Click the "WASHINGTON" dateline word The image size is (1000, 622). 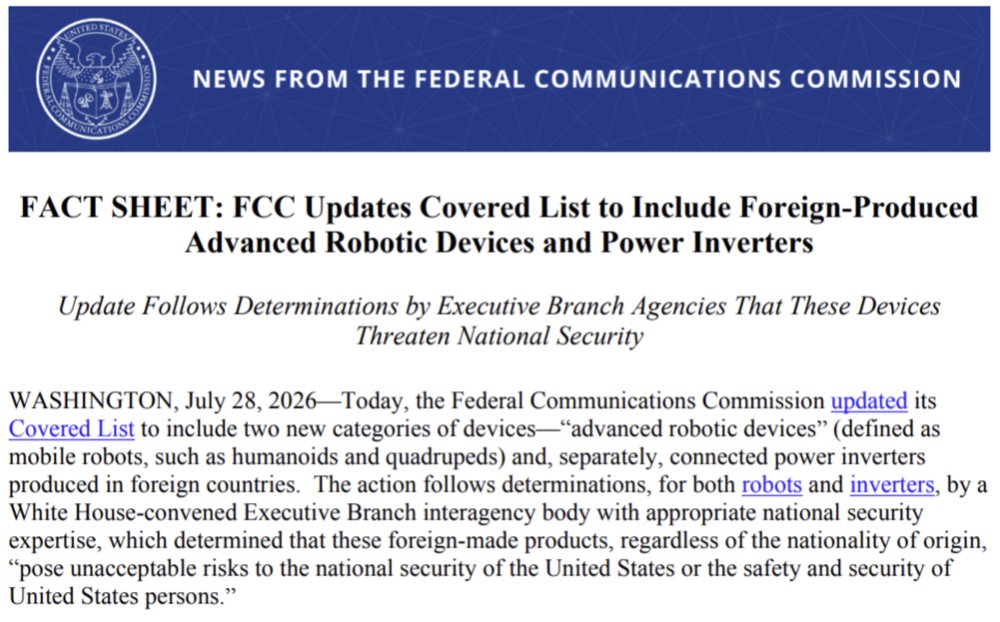click(x=90, y=401)
